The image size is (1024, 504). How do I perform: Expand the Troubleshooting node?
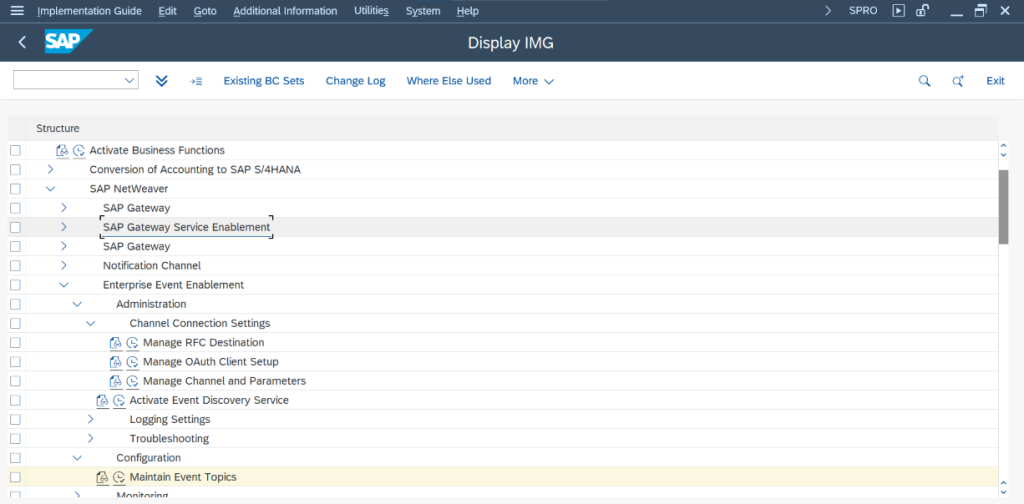coord(90,439)
